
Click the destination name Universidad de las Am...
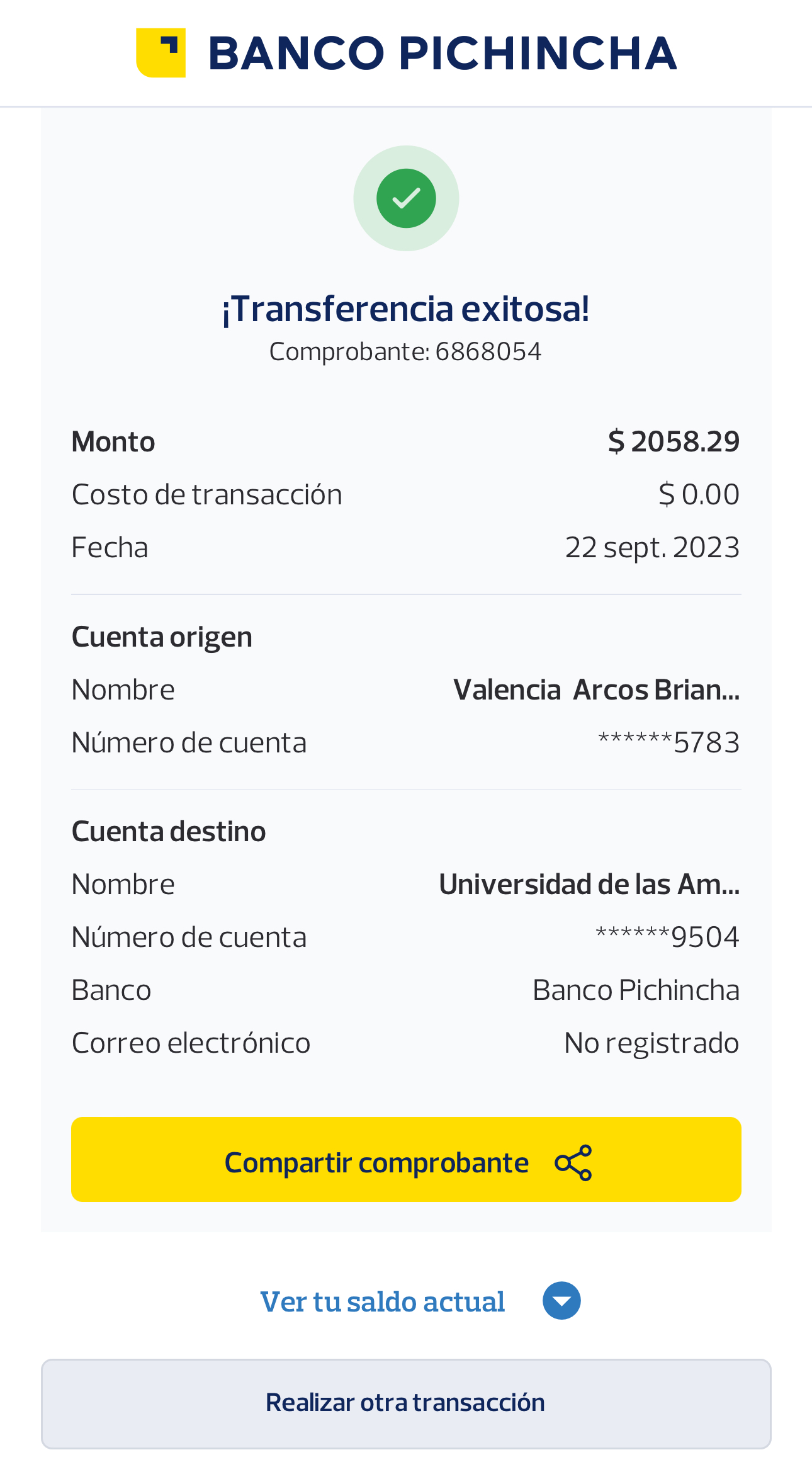click(589, 884)
